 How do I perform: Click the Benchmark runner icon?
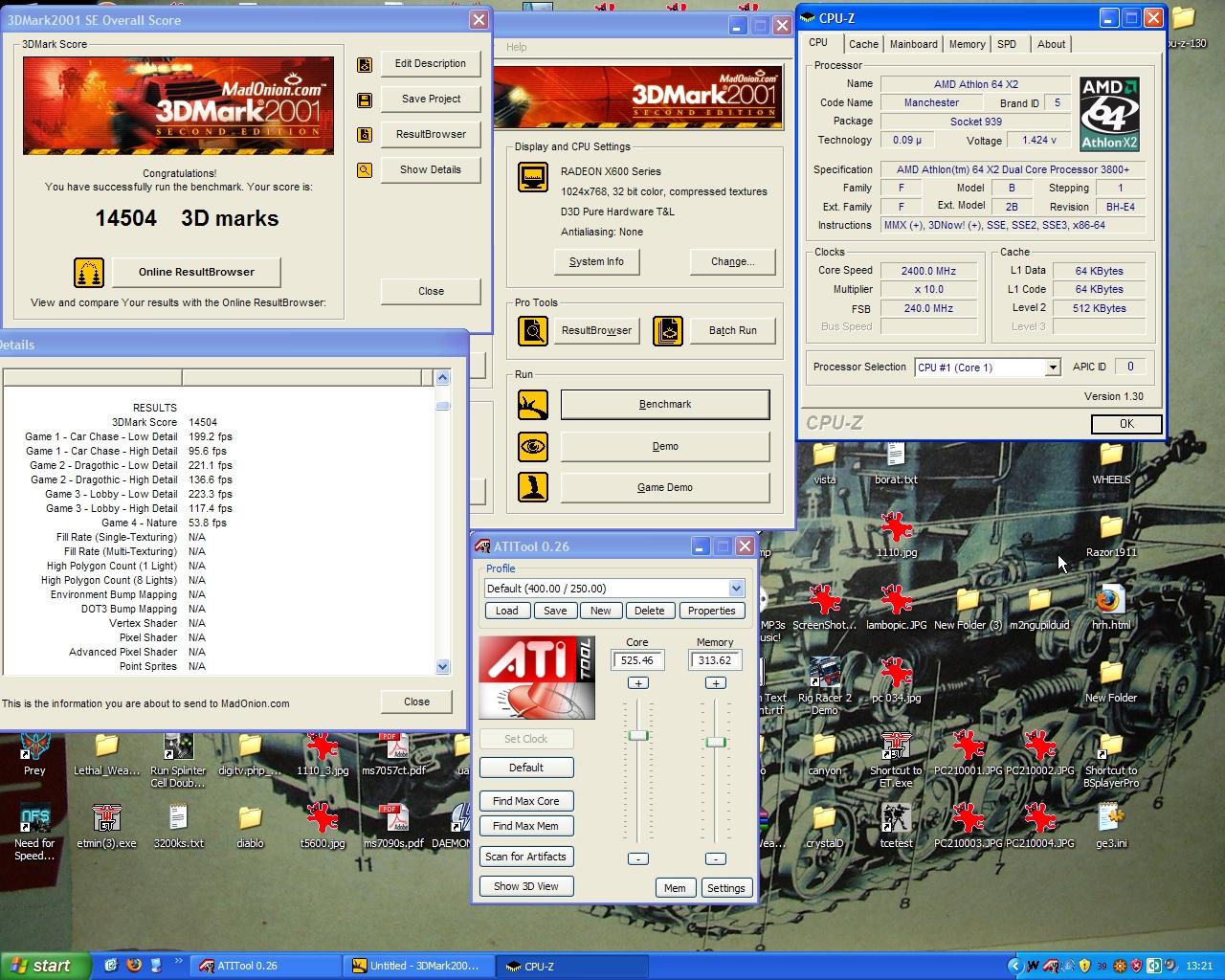(533, 405)
